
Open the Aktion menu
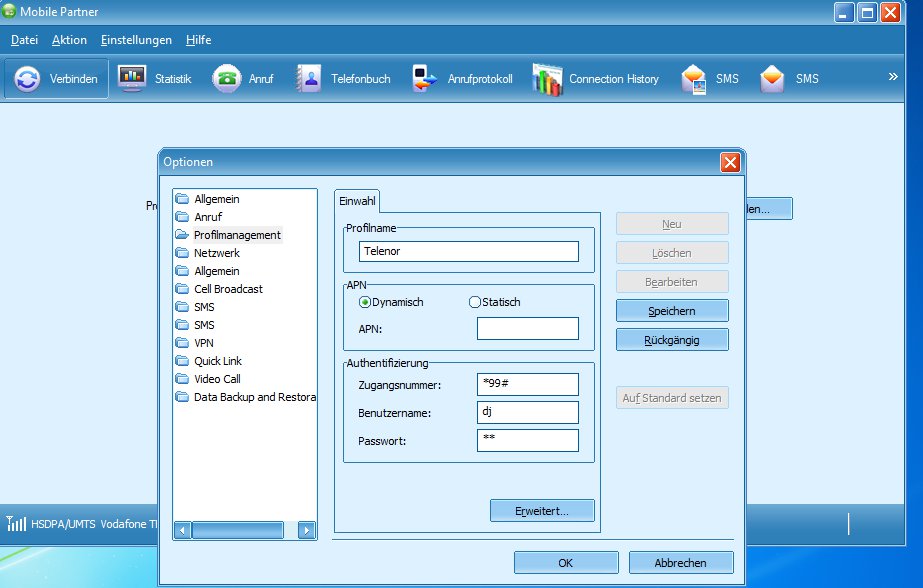69,40
